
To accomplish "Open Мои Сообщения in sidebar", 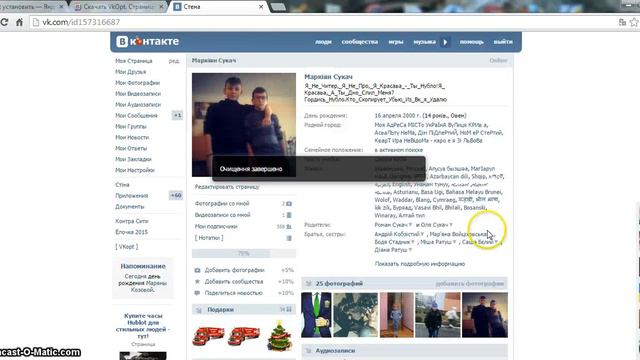I will (x=136, y=116).
